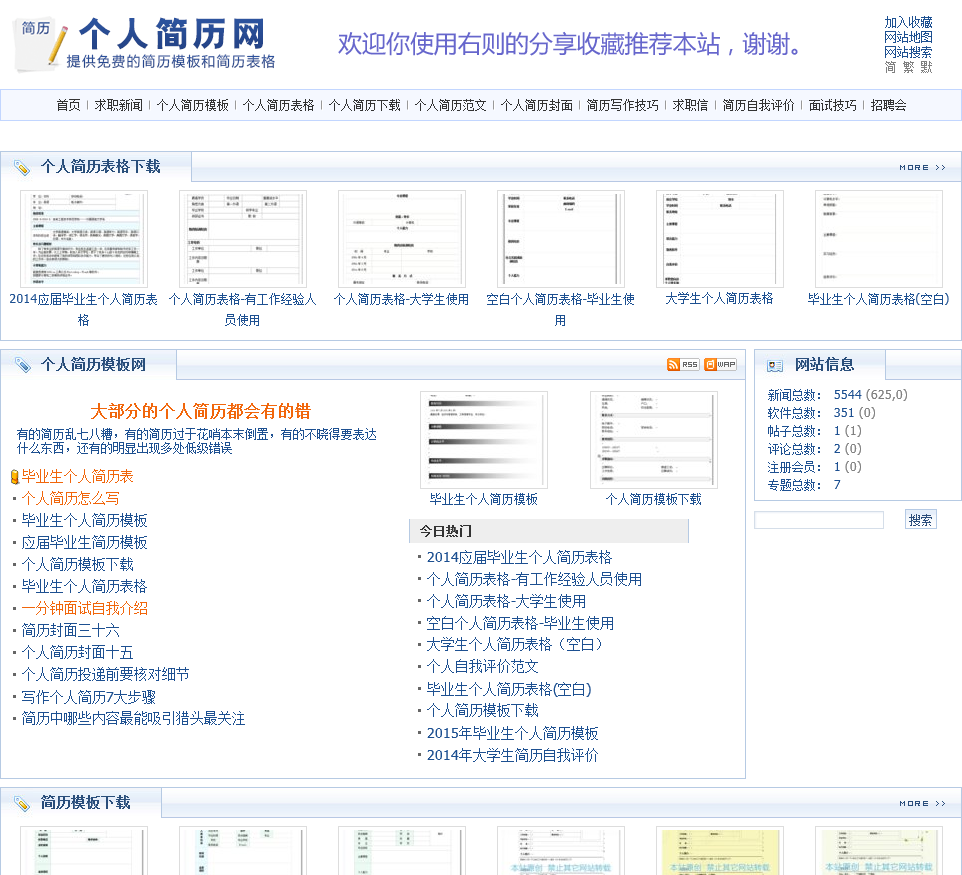Open 简历中哪些内容最能吸引猎头最关注 link
The height and width of the screenshot is (875, 962).
pyautogui.click(x=133, y=719)
